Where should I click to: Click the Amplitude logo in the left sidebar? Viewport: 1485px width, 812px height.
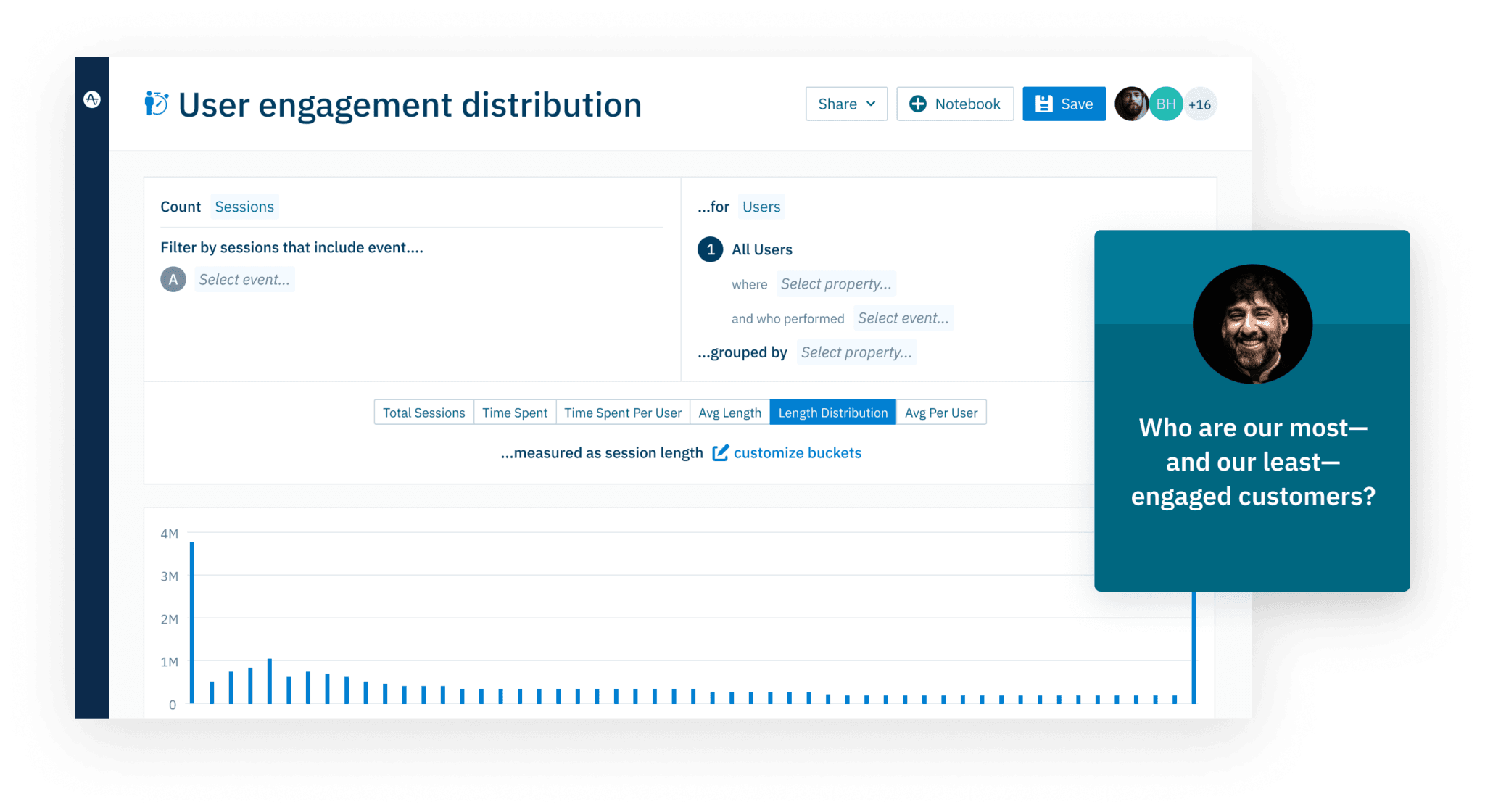pos(92,100)
